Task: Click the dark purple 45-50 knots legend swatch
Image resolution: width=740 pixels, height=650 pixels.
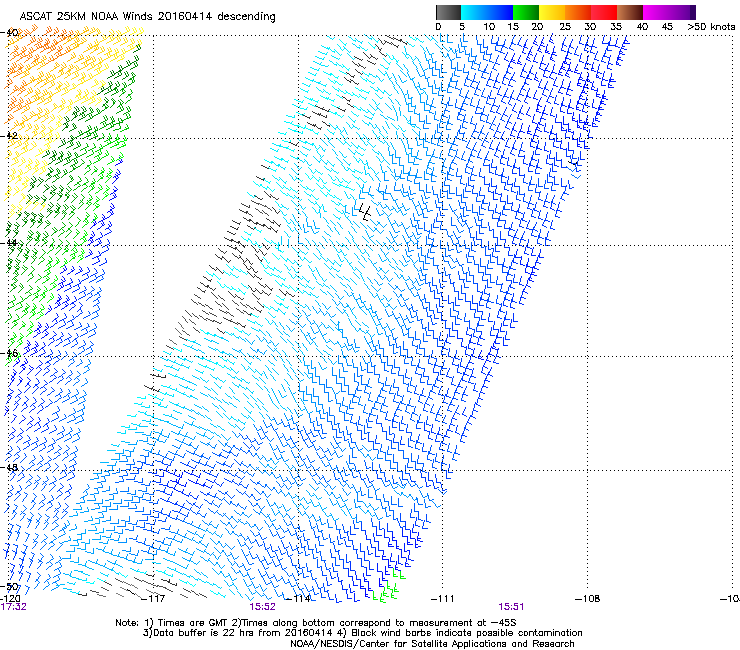Action: [682, 12]
